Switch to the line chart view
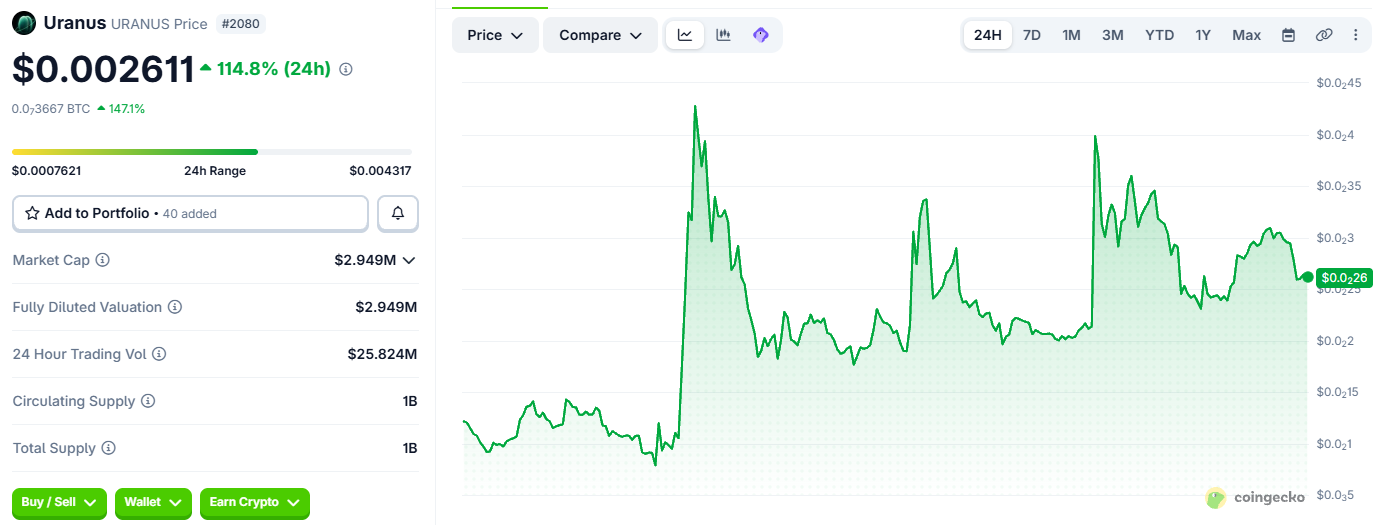This screenshot has width=1382, height=525. [685, 35]
